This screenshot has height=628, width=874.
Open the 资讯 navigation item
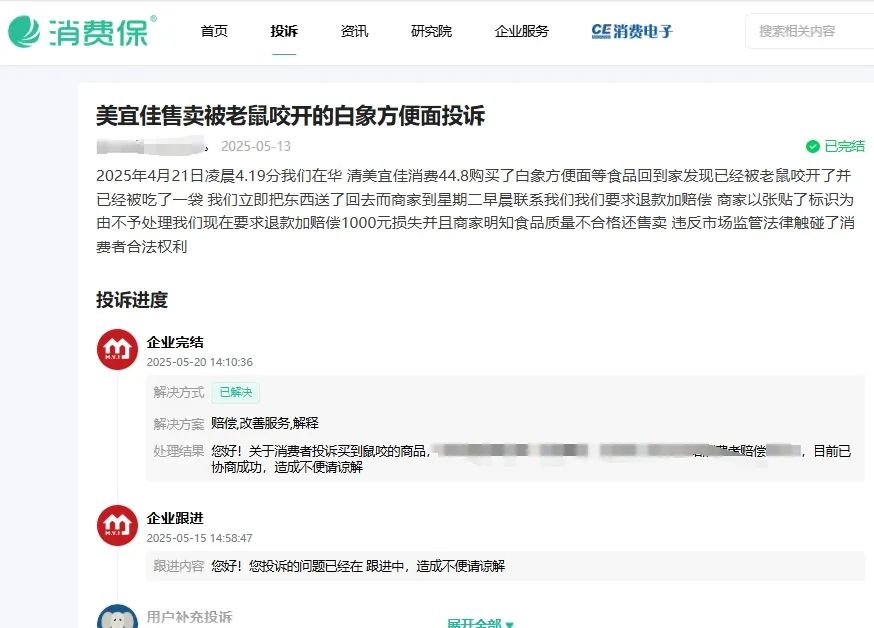(354, 31)
